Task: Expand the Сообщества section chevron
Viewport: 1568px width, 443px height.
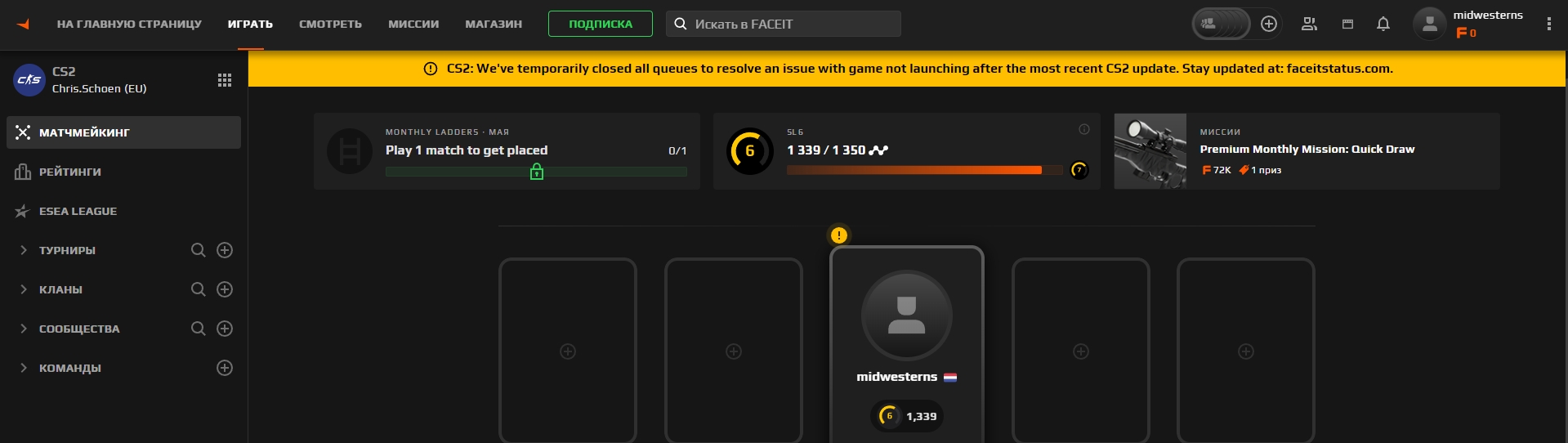Action: coord(24,329)
